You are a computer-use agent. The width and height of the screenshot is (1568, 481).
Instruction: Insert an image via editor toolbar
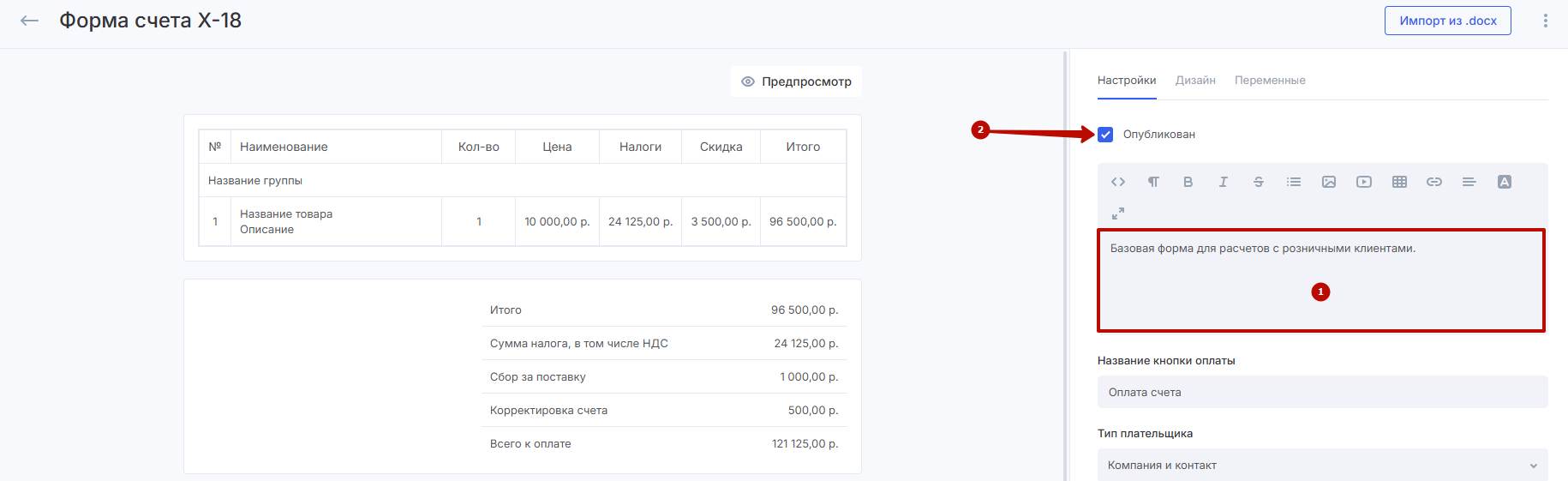point(1329,182)
